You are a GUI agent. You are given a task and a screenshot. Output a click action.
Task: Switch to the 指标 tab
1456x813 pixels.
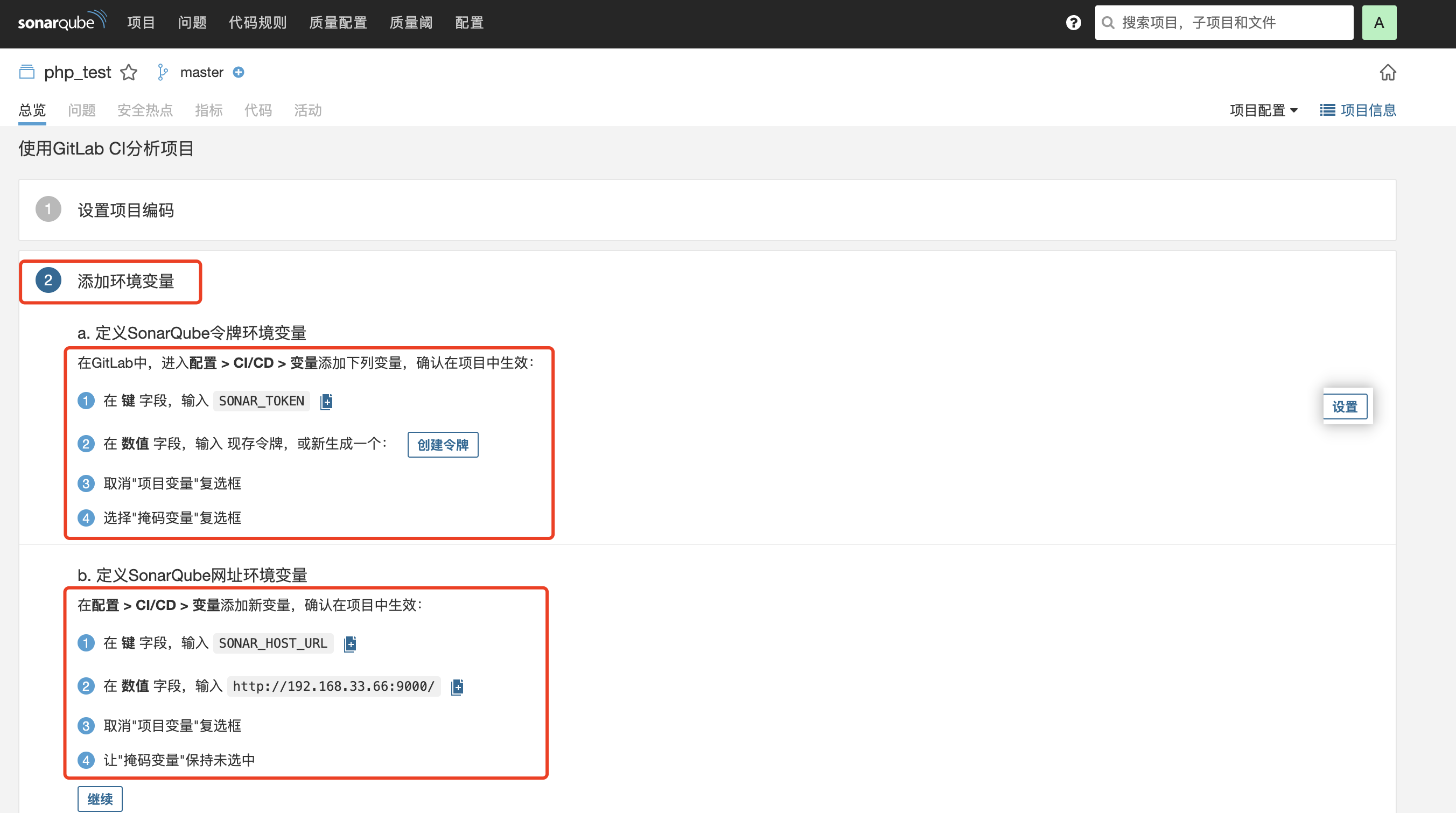(x=208, y=110)
